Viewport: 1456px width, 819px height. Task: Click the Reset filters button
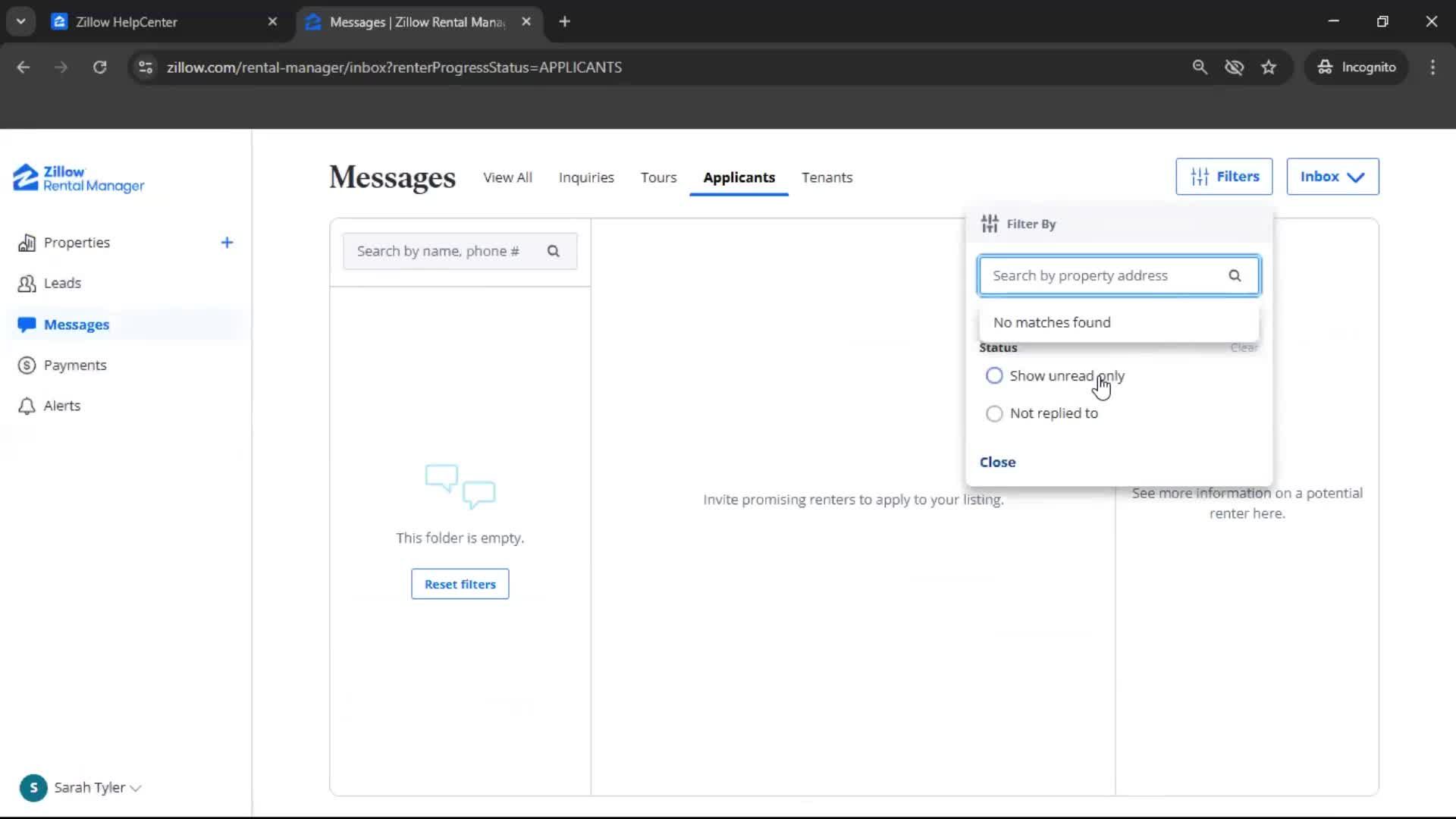(x=460, y=584)
